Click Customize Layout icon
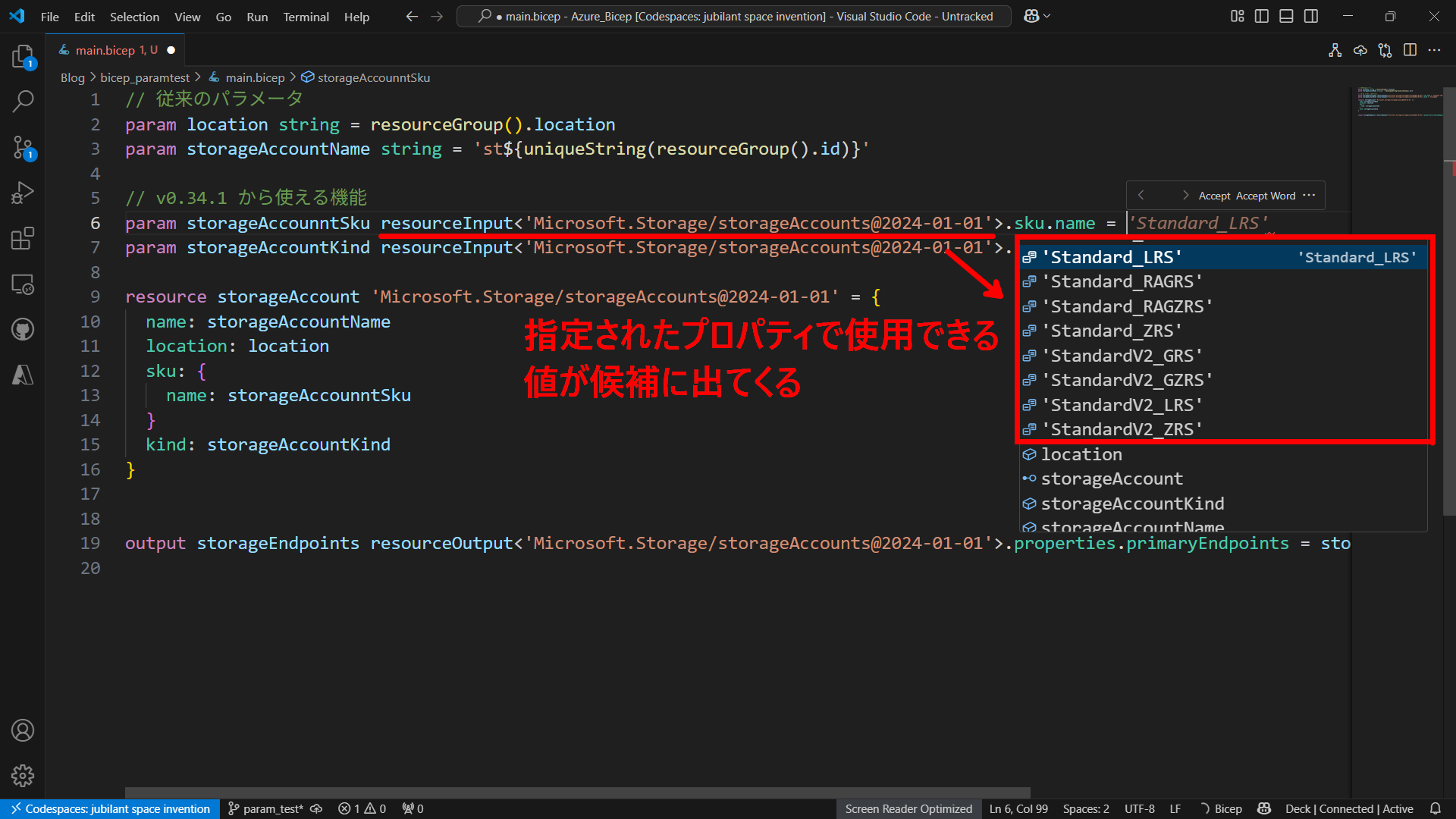This screenshot has width=1456, height=819. (1237, 16)
